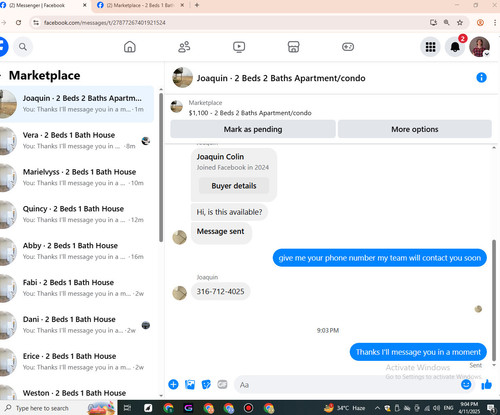This screenshot has height=415, width=500.
Task: Click Mark as pending button
Action: coord(253,129)
